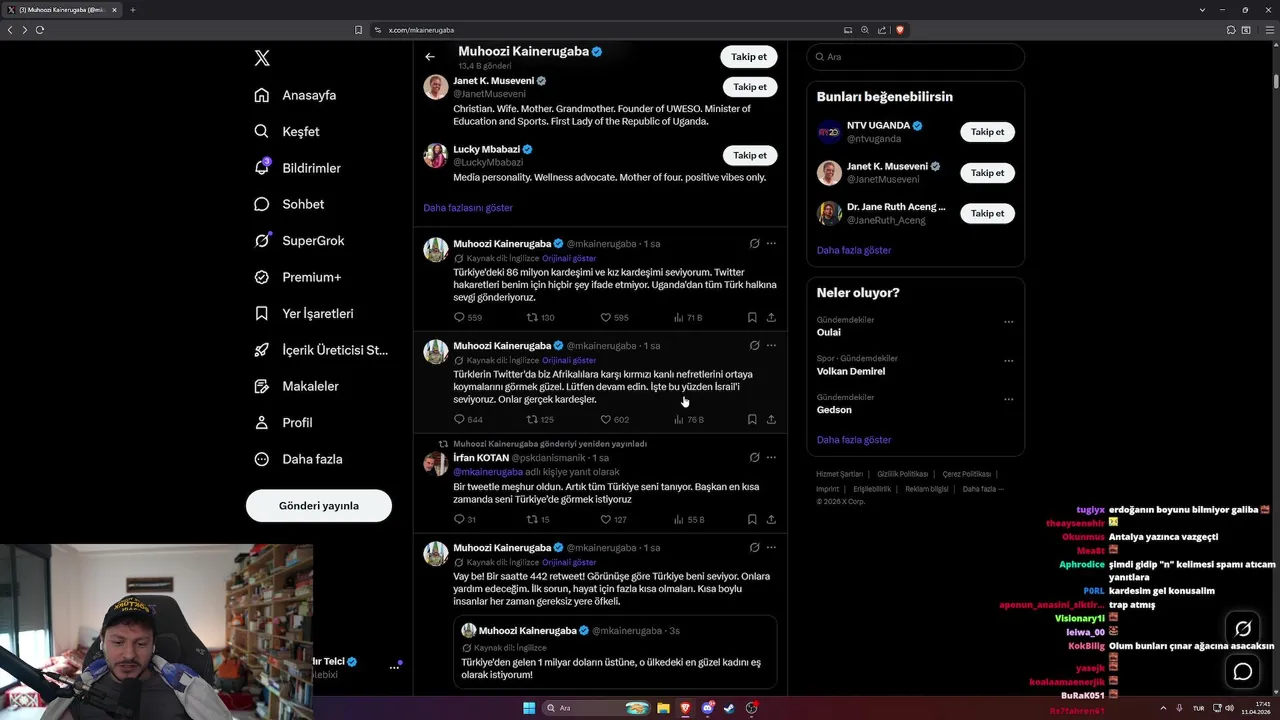The height and width of the screenshot is (720, 1280).
Task: Go to Anasayfa in the sidebar
Action: point(295,95)
